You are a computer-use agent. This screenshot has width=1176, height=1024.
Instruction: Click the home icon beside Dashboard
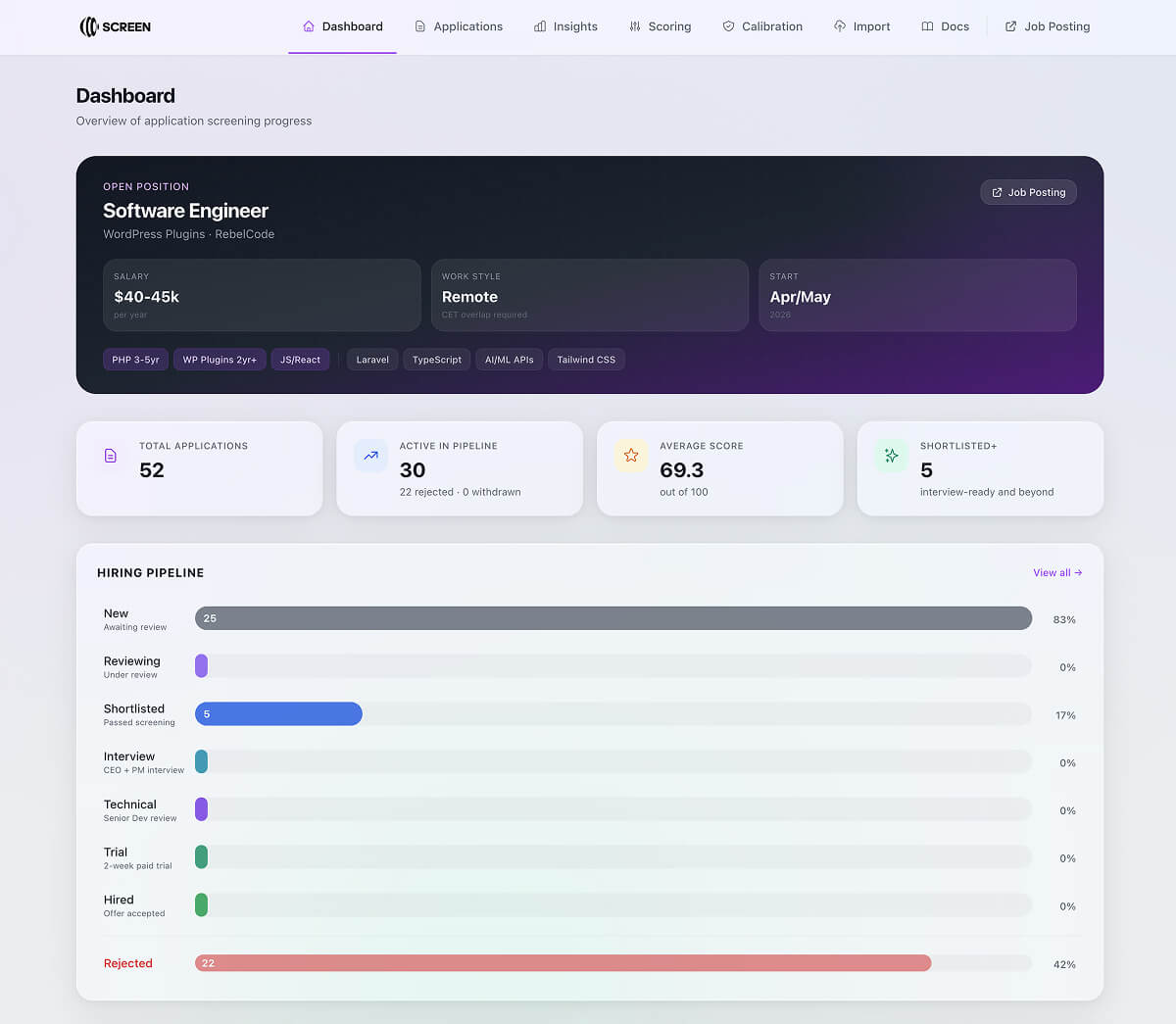coord(309,26)
